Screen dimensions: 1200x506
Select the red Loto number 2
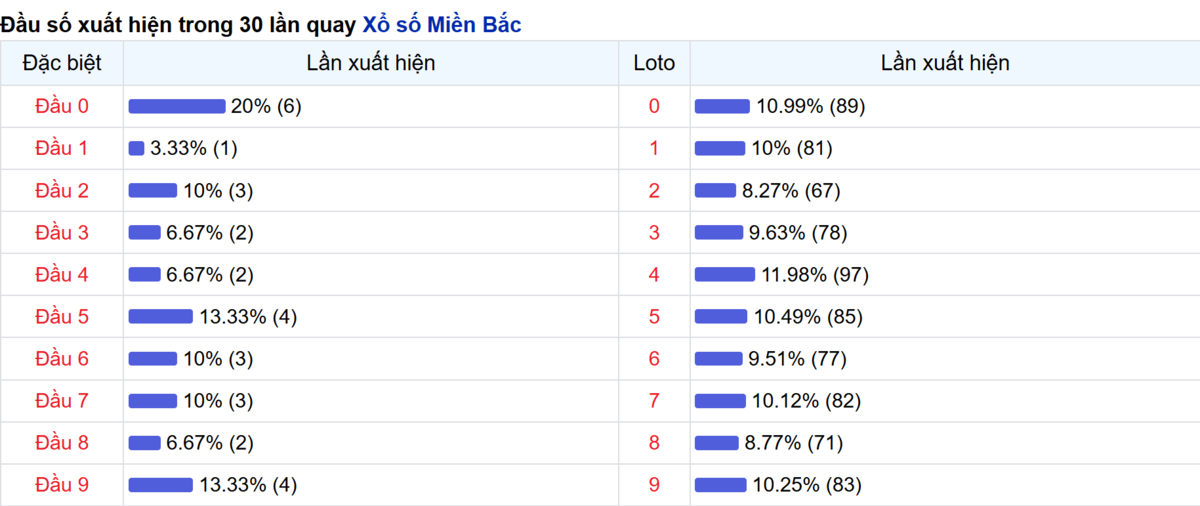coord(654,191)
